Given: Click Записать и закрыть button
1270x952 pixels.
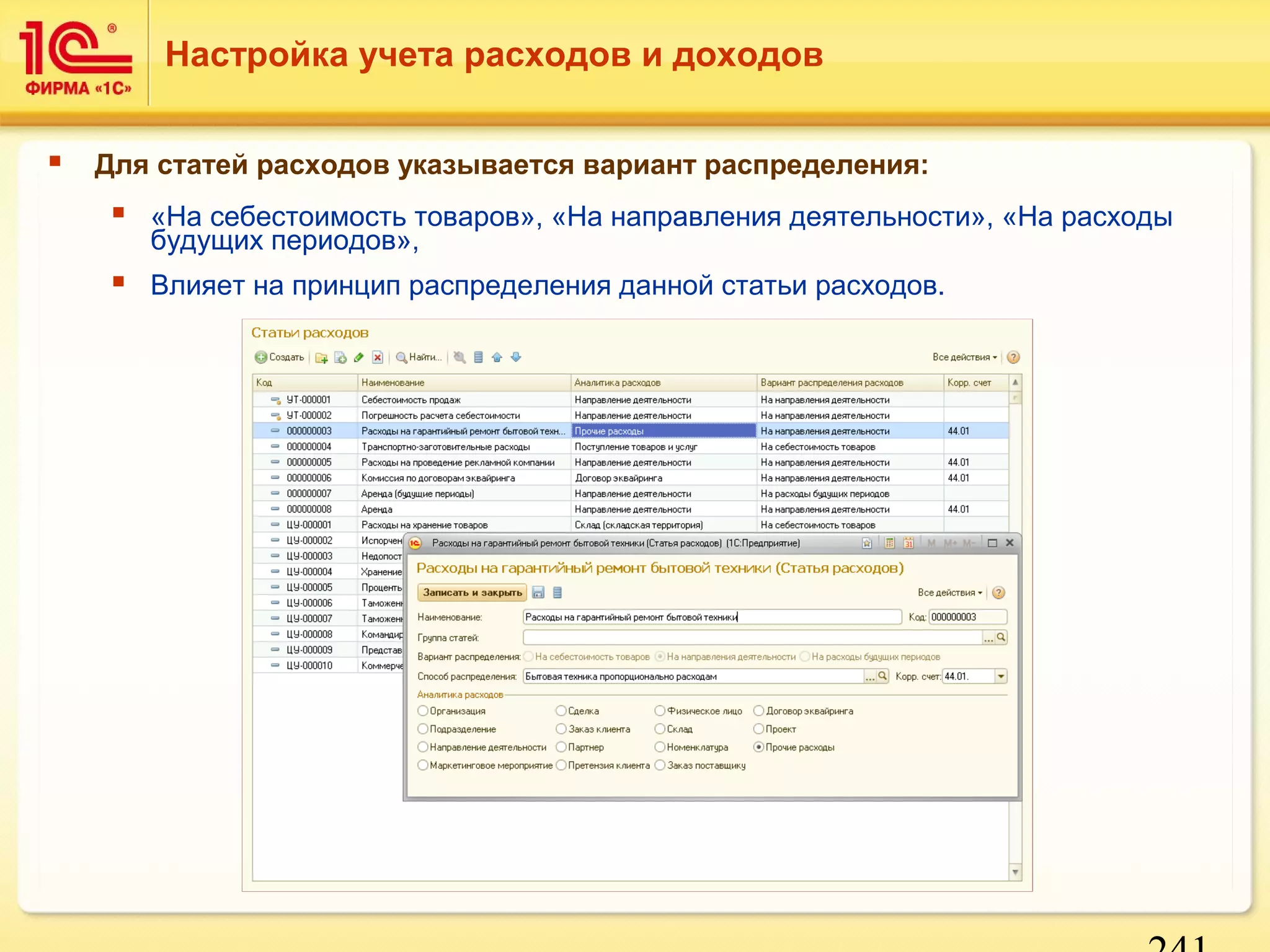Looking at the screenshot, I should (472, 593).
